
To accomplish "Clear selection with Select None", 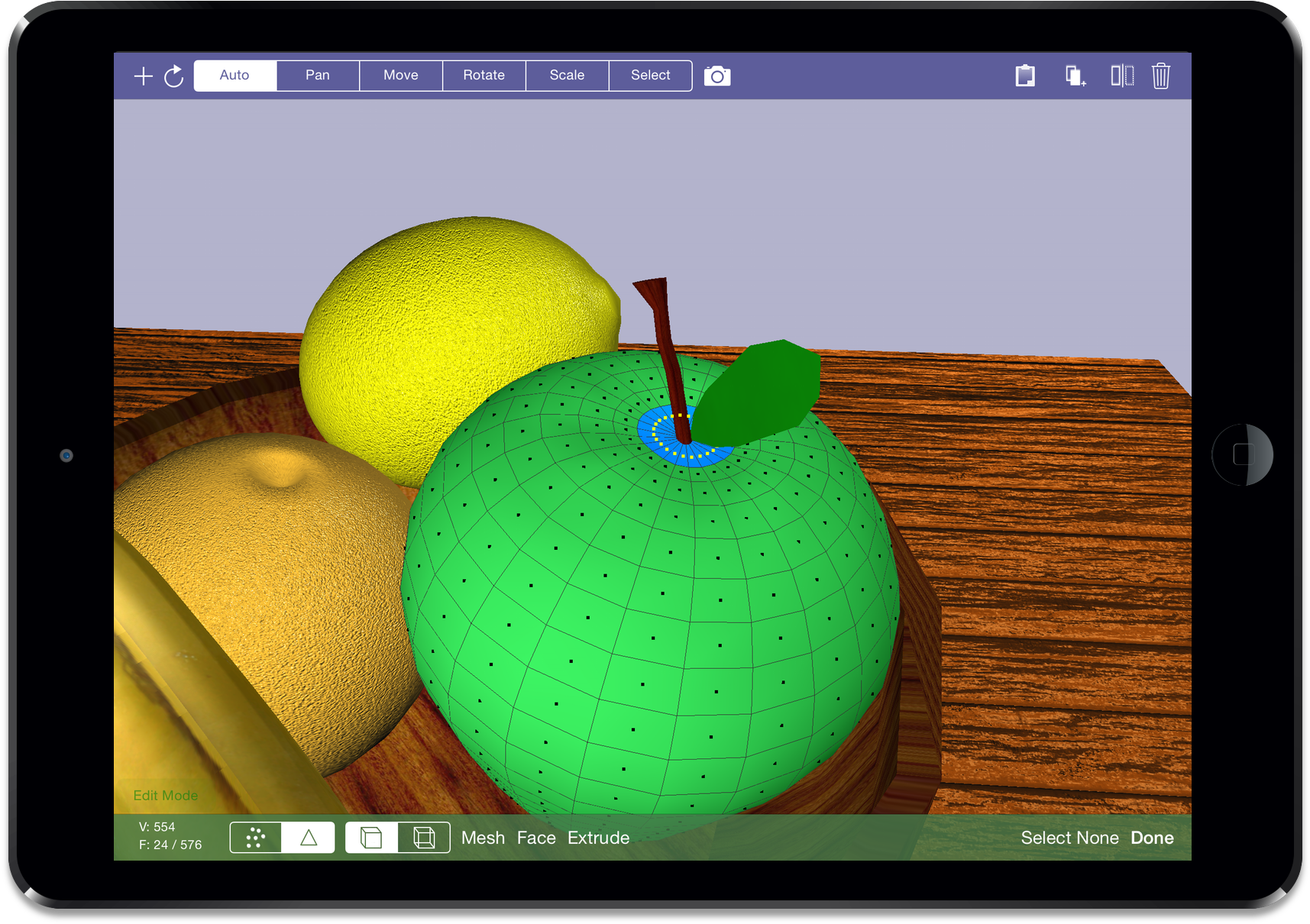I will click(1069, 837).
